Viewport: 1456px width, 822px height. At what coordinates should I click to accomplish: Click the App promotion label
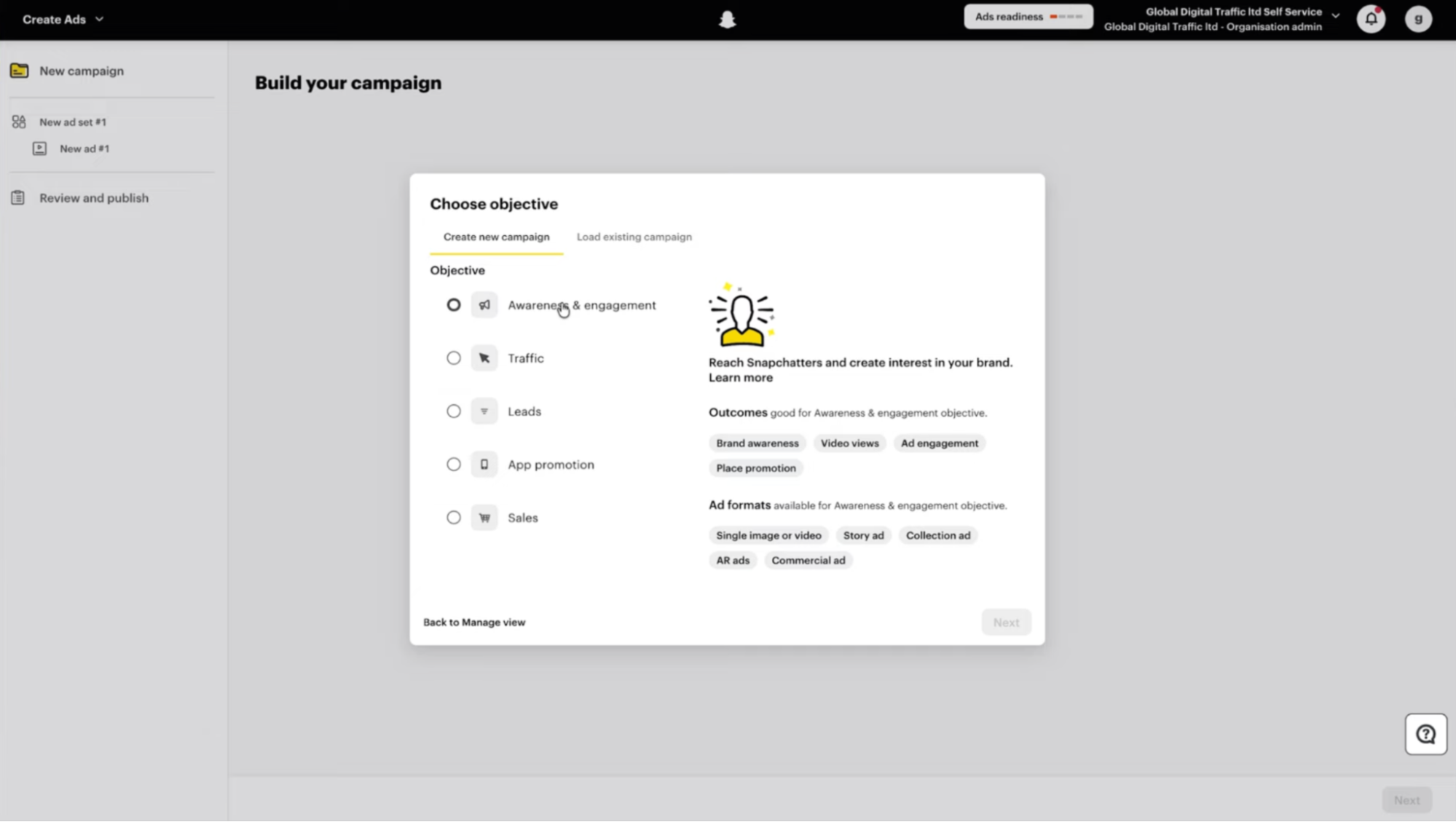point(551,465)
